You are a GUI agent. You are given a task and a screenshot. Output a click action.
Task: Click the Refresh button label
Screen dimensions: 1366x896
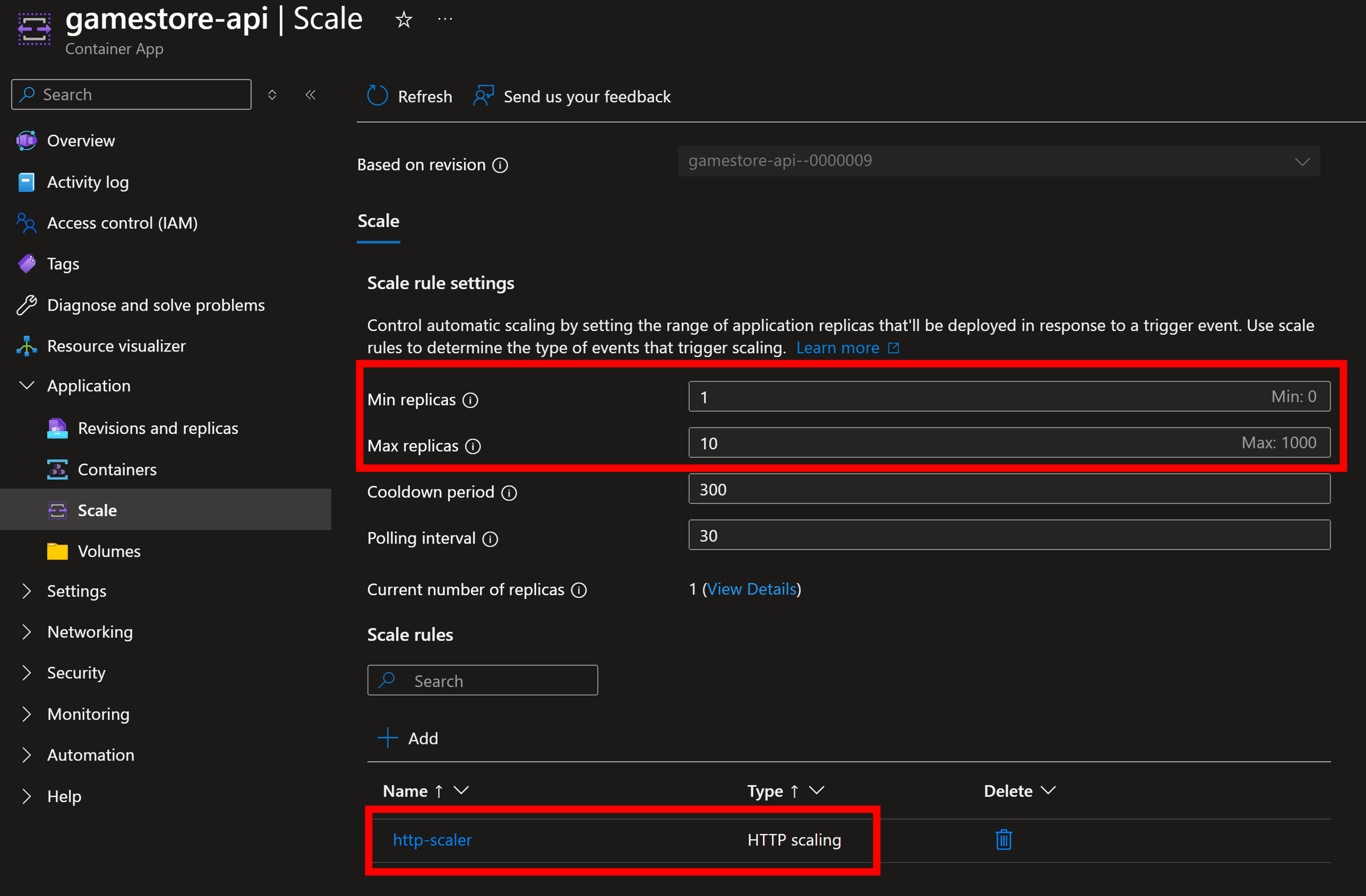tap(425, 96)
